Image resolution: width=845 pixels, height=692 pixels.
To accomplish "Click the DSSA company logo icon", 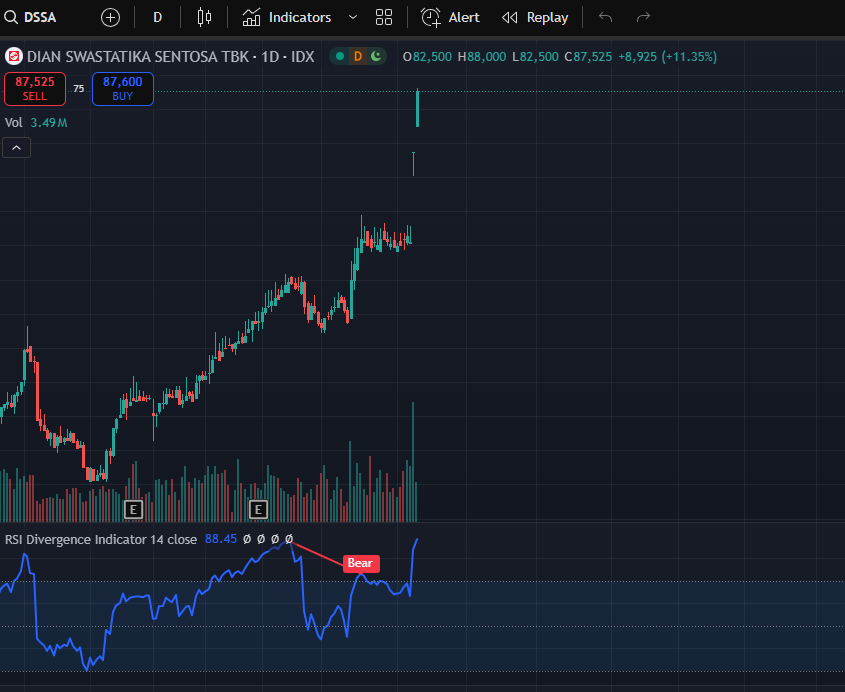I will coord(13,56).
